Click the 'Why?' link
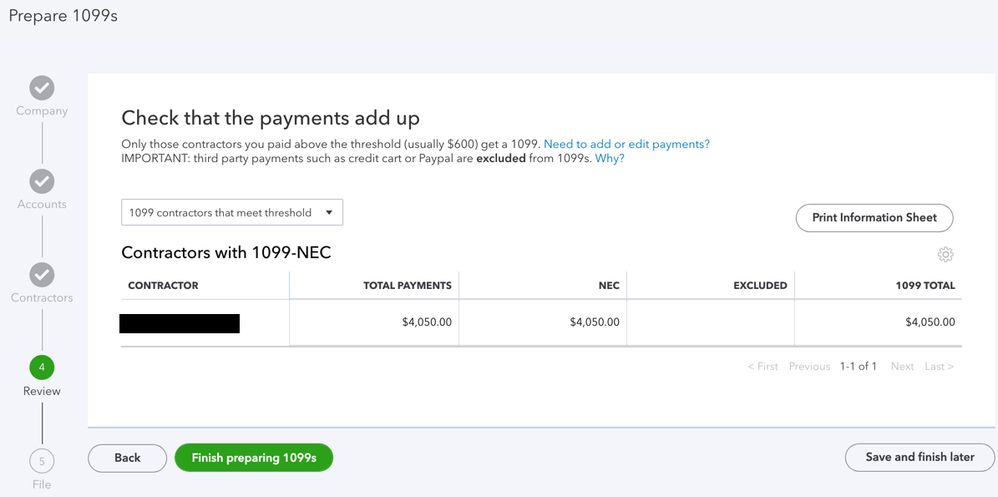998x497 pixels. click(610, 159)
